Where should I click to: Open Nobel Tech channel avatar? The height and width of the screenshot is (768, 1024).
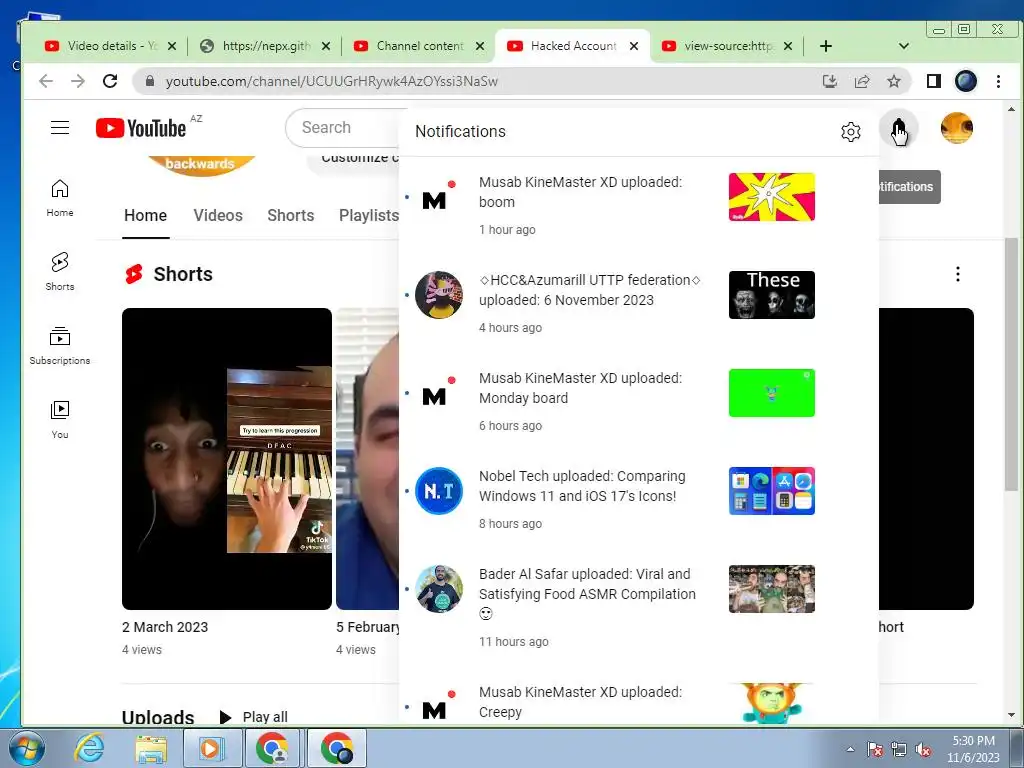[x=439, y=491]
